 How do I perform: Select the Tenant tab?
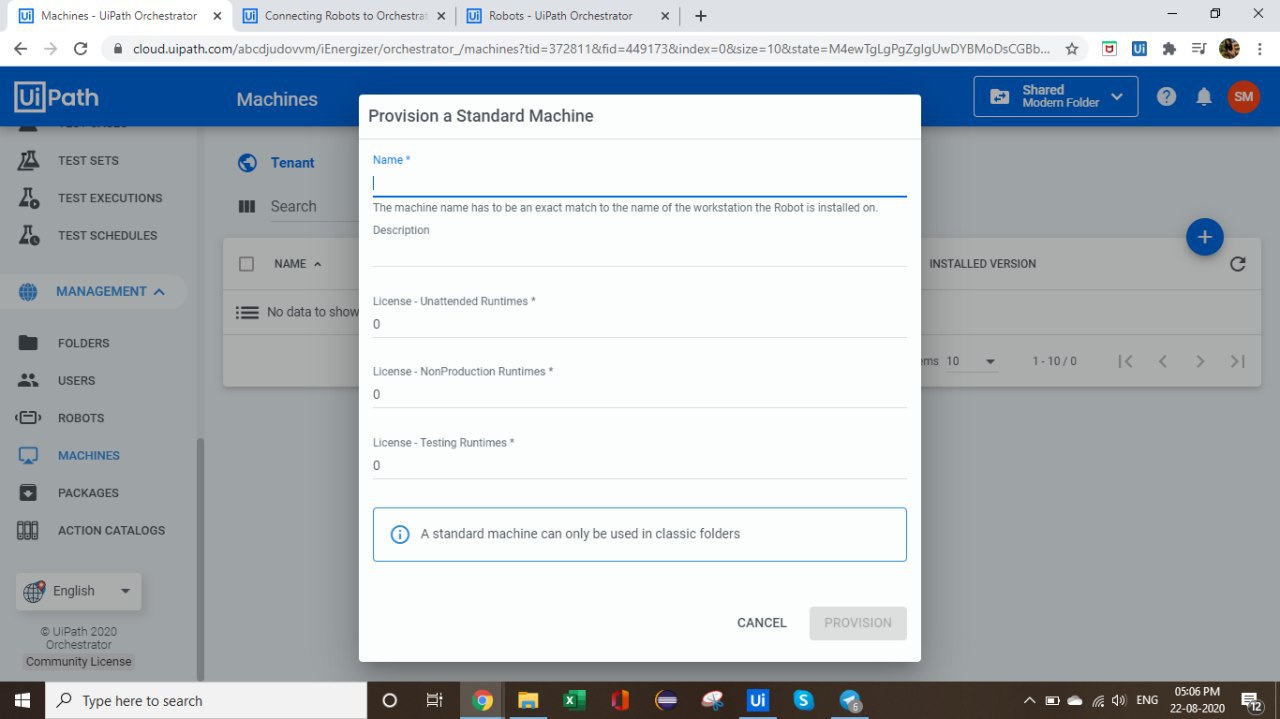[292, 163]
